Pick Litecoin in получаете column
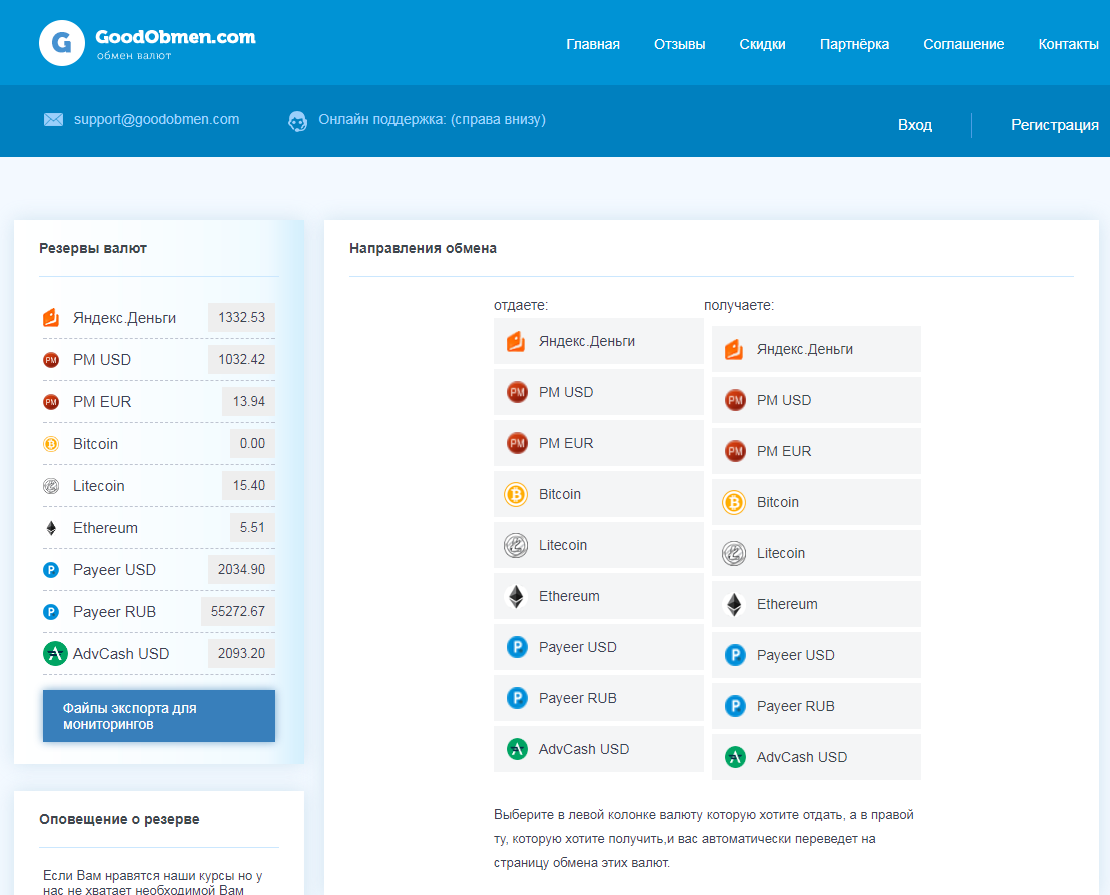 click(816, 553)
